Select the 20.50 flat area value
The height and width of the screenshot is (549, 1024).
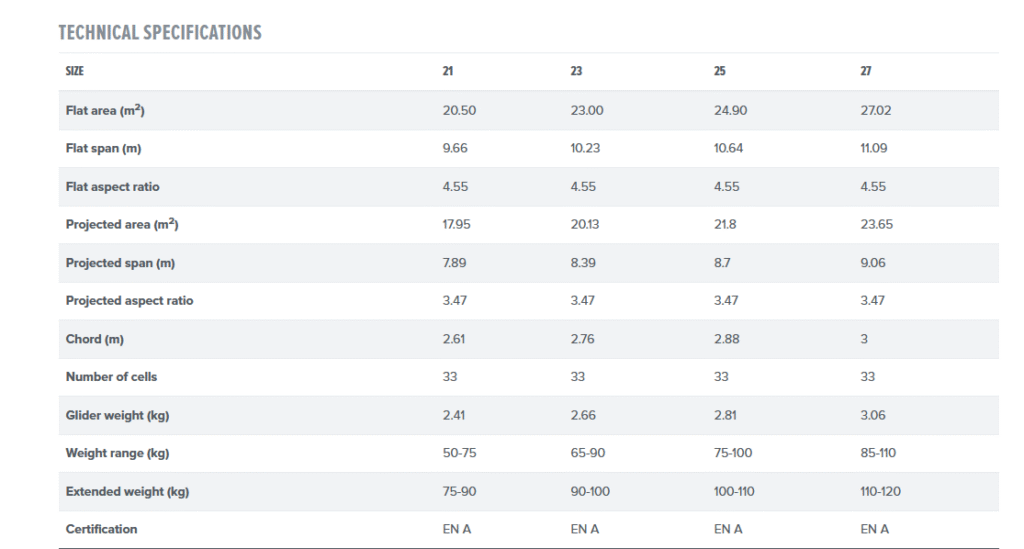point(459,110)
